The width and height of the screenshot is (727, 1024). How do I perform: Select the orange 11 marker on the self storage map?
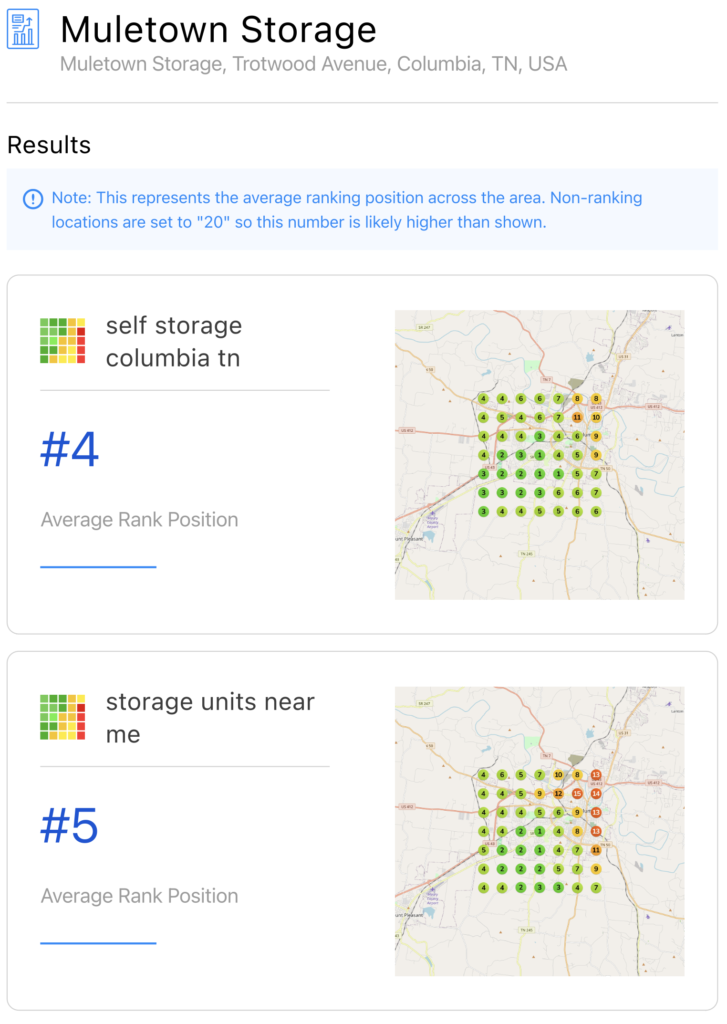(x=577, y=417)
